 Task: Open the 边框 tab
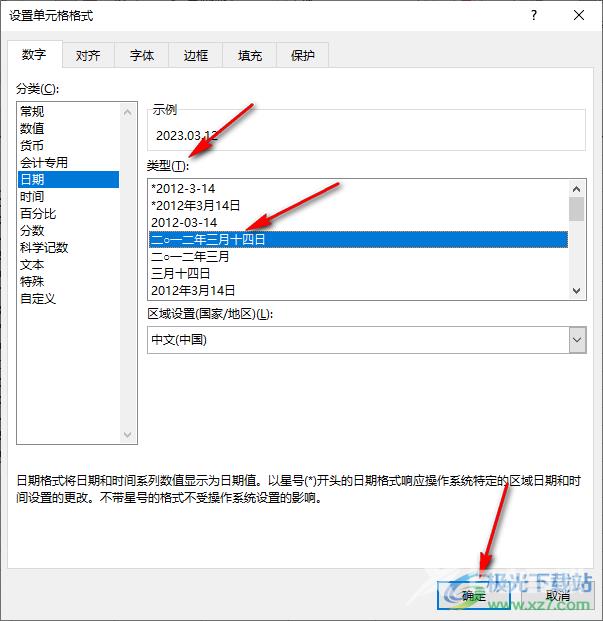(196, 55)
